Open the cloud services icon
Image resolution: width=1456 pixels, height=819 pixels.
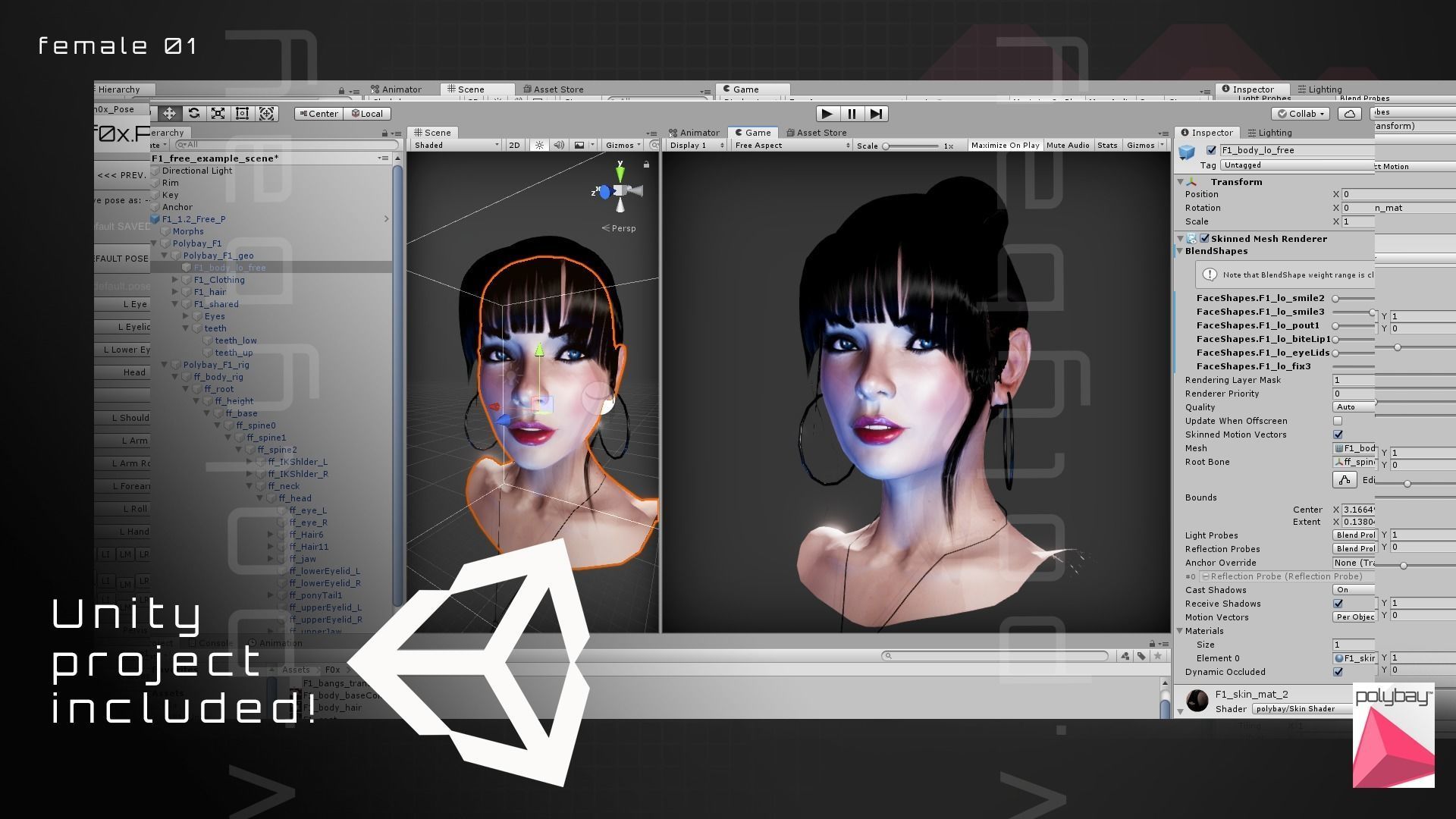point(1349,114)
